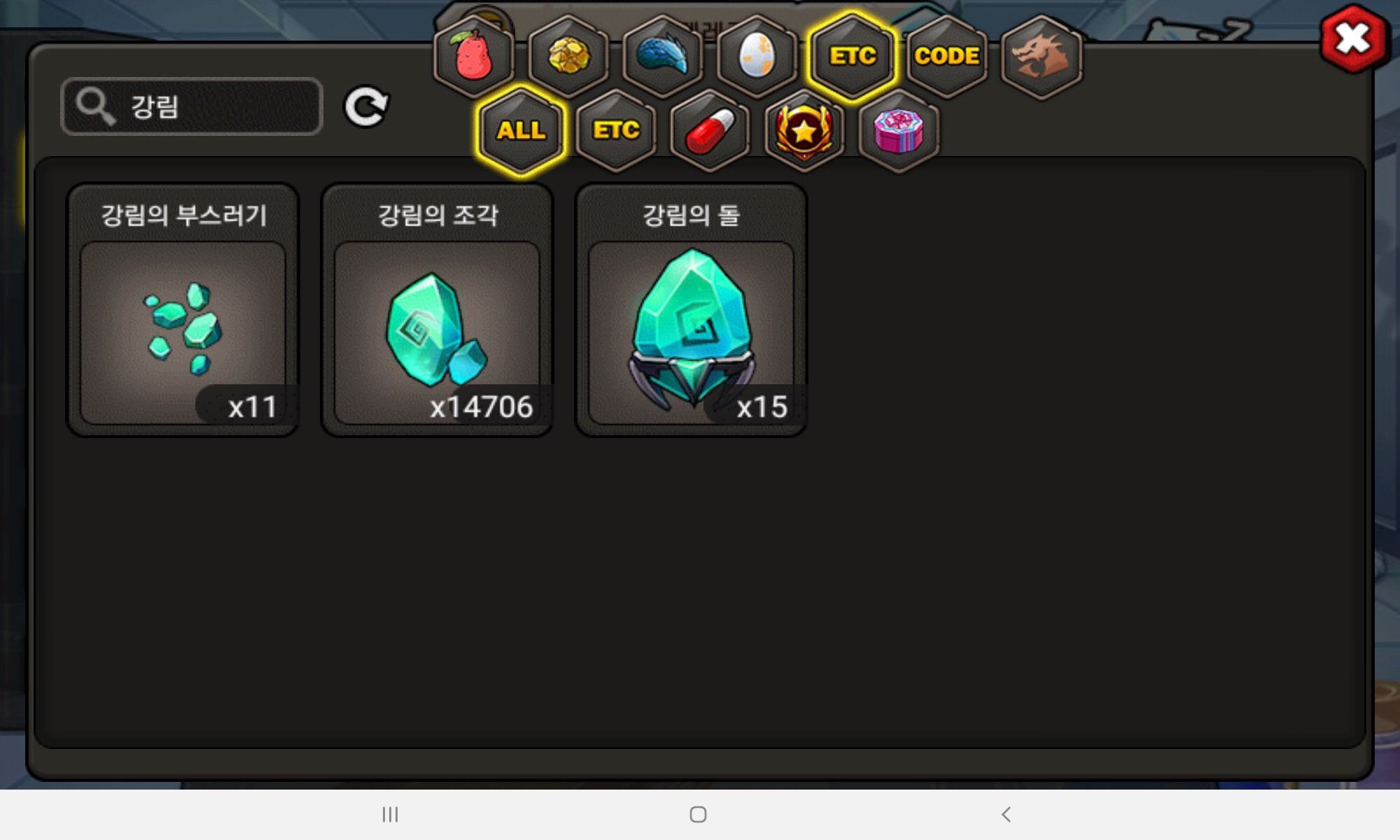Image resolution: width=1400 pixels, height=840 pixels.
Task: Reset the search with the refresh arrow
Action: (366, 106)
